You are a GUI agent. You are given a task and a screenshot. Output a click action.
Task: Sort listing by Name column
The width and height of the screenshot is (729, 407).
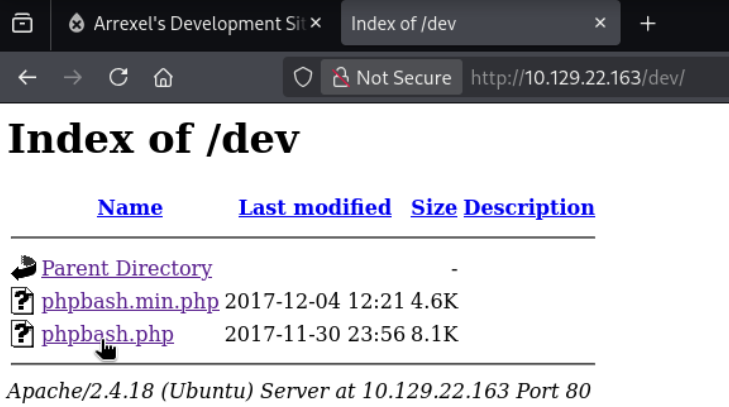[x=130, y=207]
